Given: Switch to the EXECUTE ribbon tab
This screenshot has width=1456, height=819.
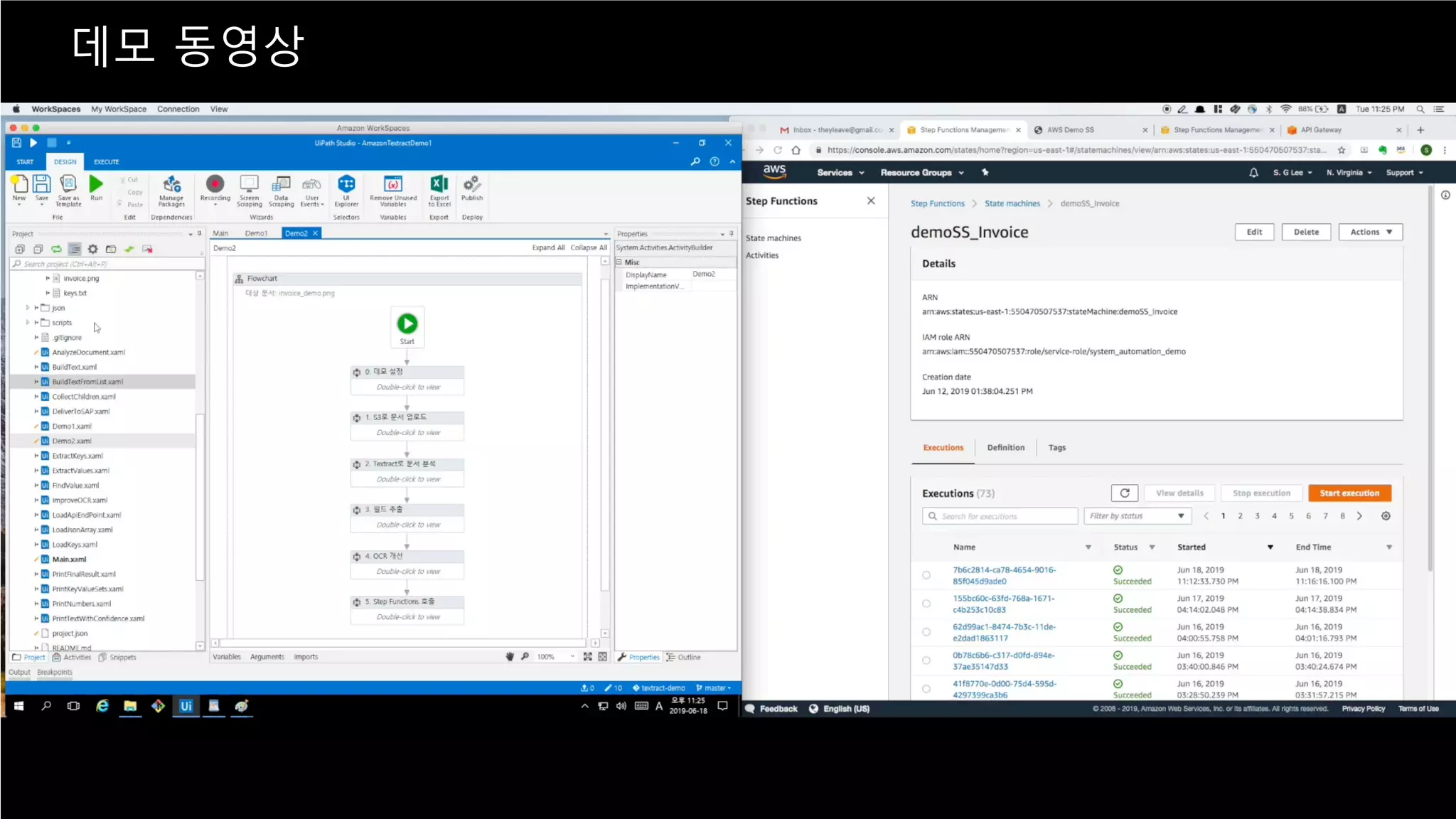Looking at the screenshot, I should pos(106,162).
